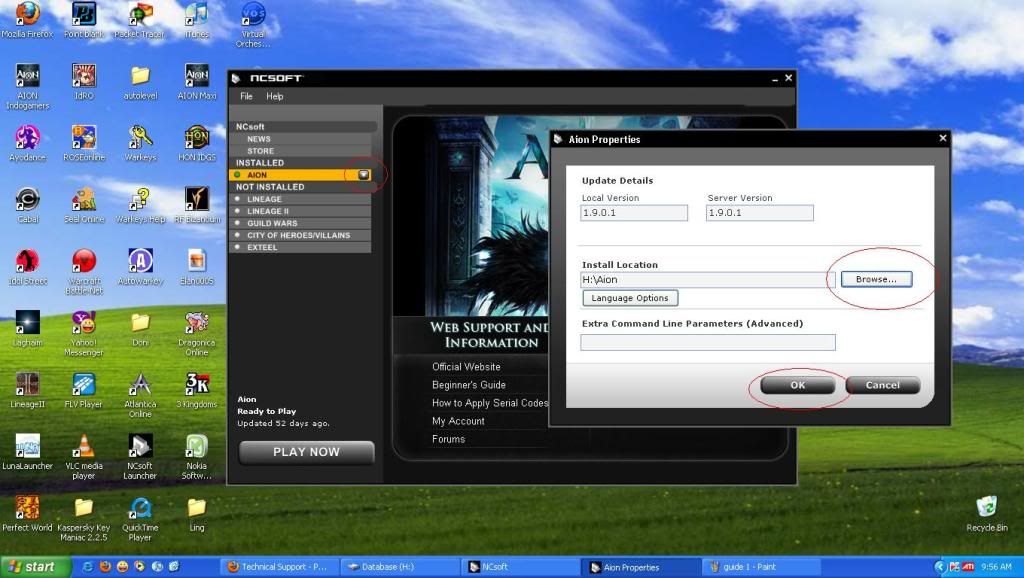Screen dimensions: 1024x578
Task: Click Browse button for install location
Action: click(x=876, y=279)
